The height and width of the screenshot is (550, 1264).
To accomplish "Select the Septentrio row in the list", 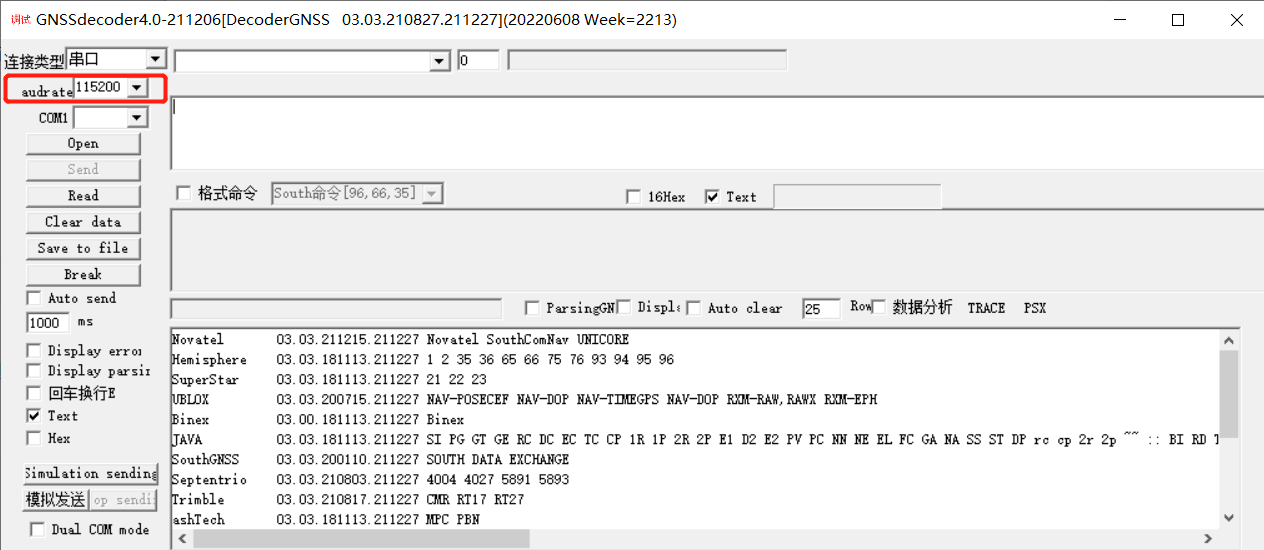I will pos(695,480).
